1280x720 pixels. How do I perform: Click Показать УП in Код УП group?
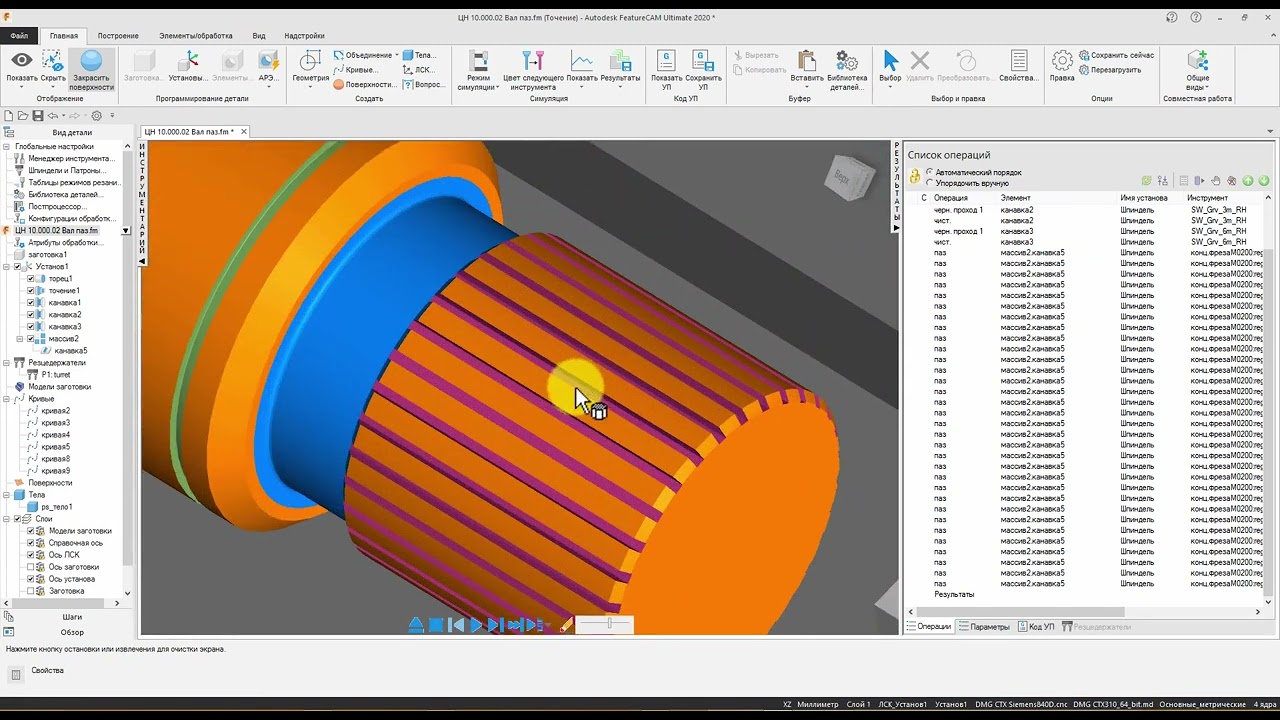(x=667, y=70)
